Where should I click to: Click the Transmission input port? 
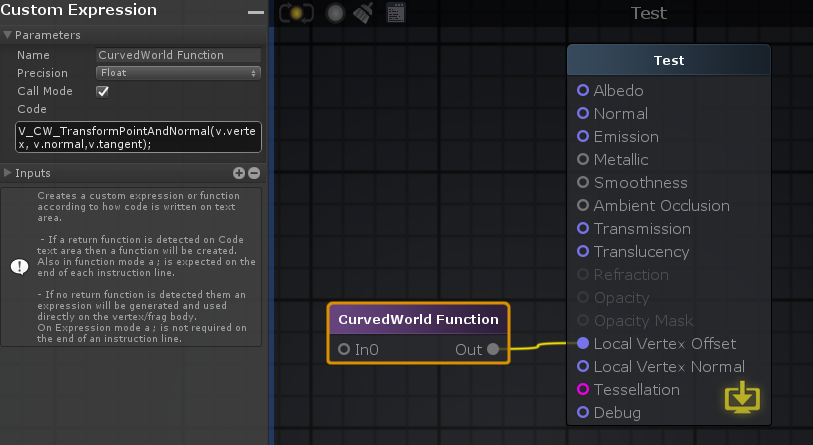click(x=583, y=228)
